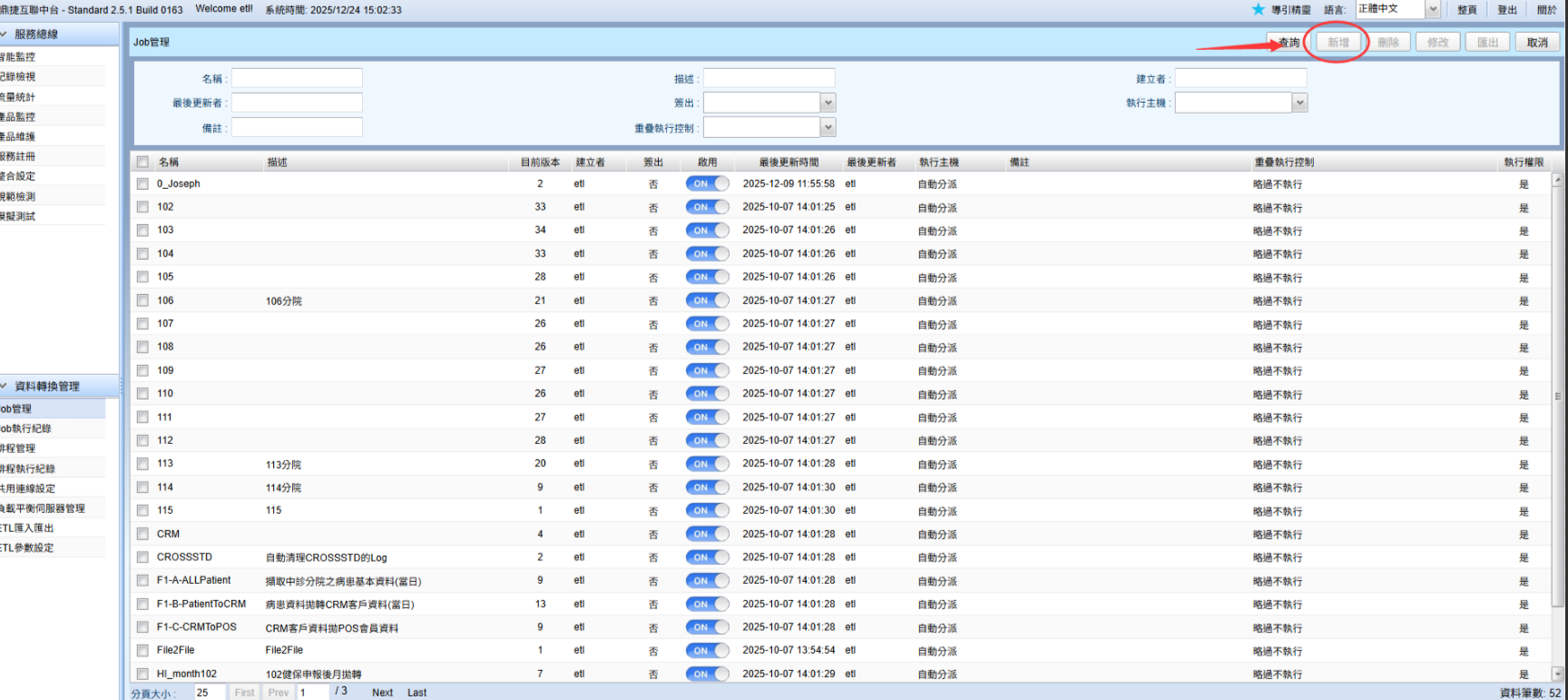The height and width of the screenshot is (700, 1568).
Task: Toggle the ON switch for job 106
Action: tap(707, 301)
